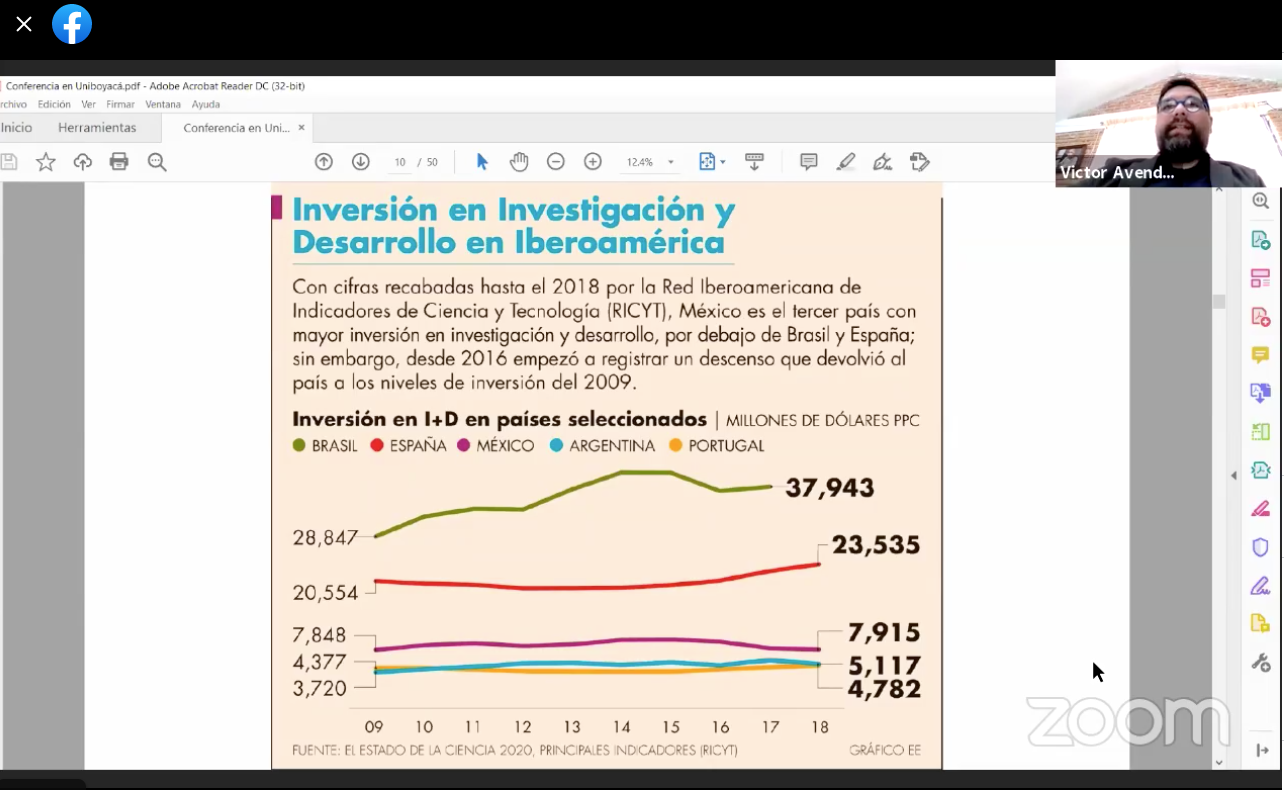Open the Ver menu

tap(89, 104)
